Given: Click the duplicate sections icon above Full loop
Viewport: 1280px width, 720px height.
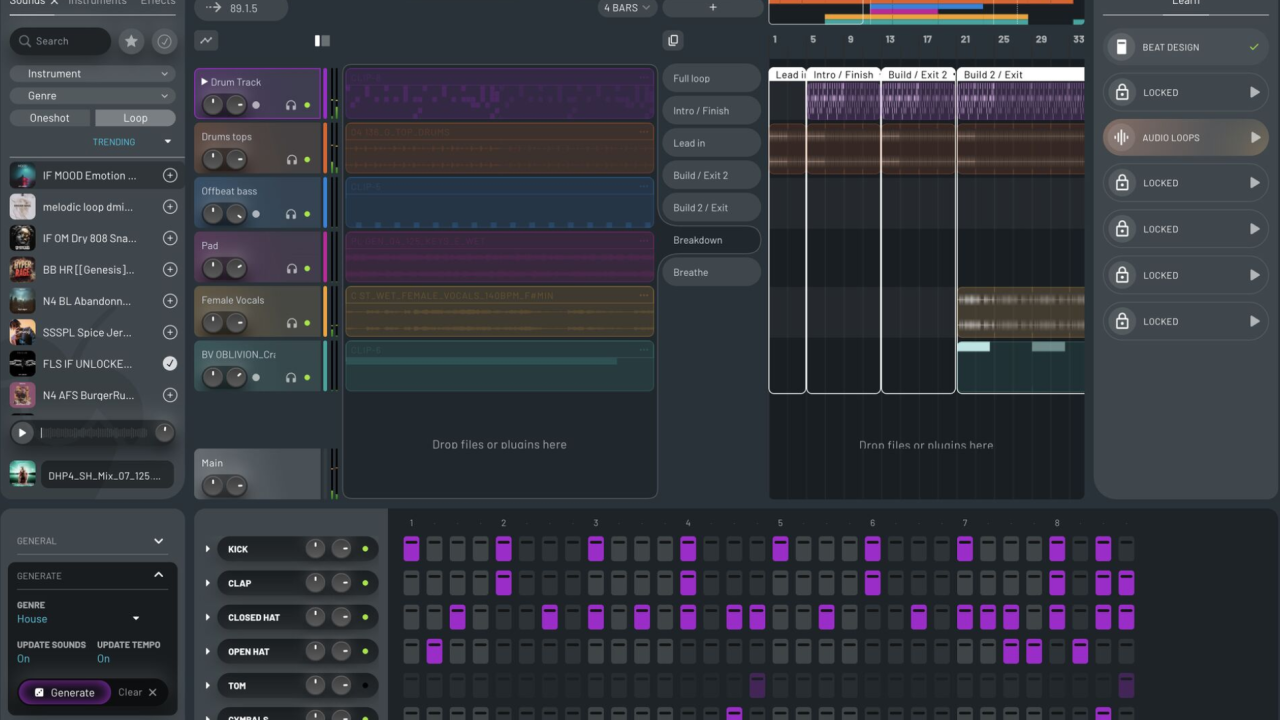Looking at the screenshot, I should 672,40.
